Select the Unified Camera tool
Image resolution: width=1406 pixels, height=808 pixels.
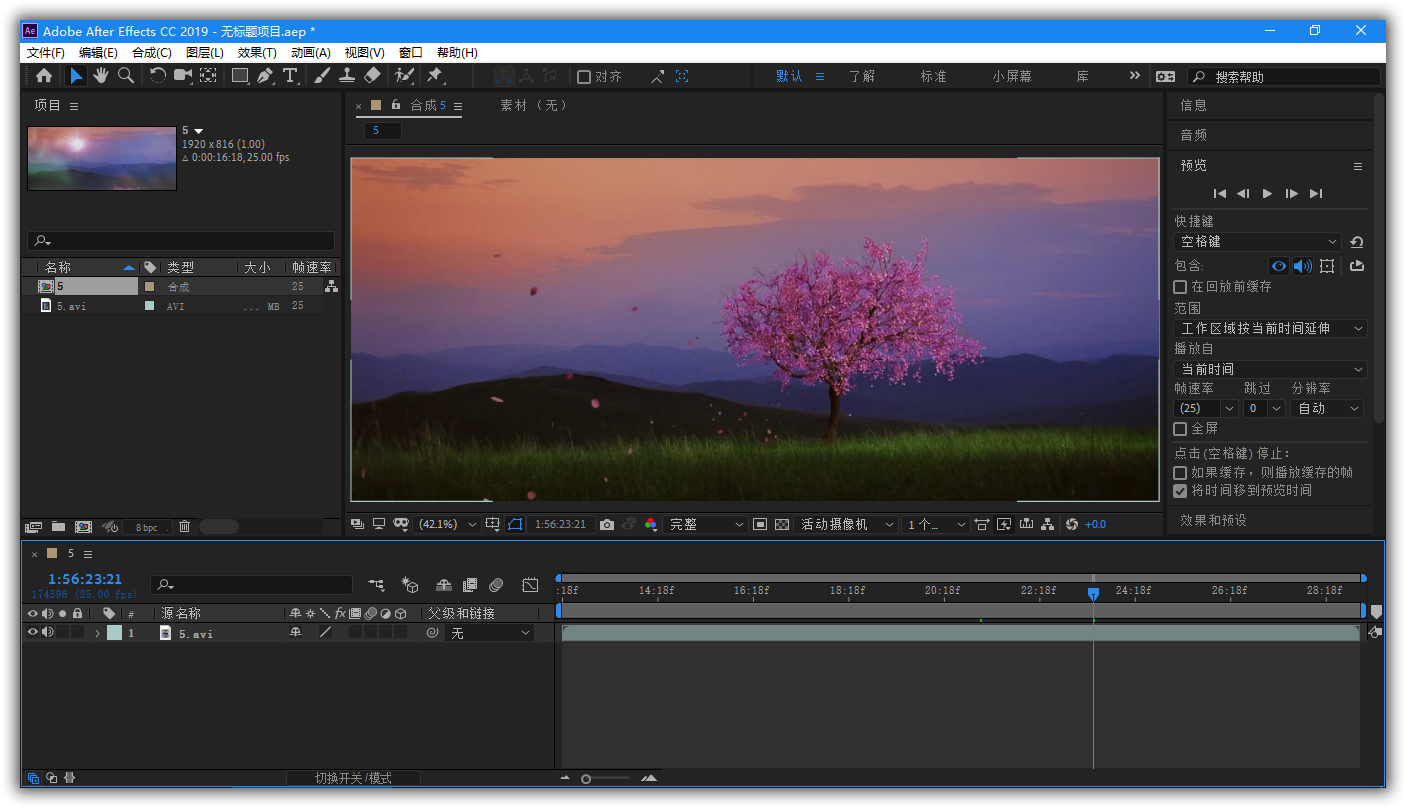pos(183,76)
